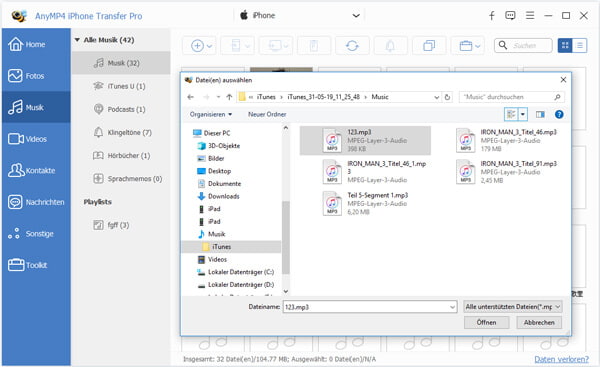Open the Alle unterstützten Dateien filter

(x=513, y=307)
